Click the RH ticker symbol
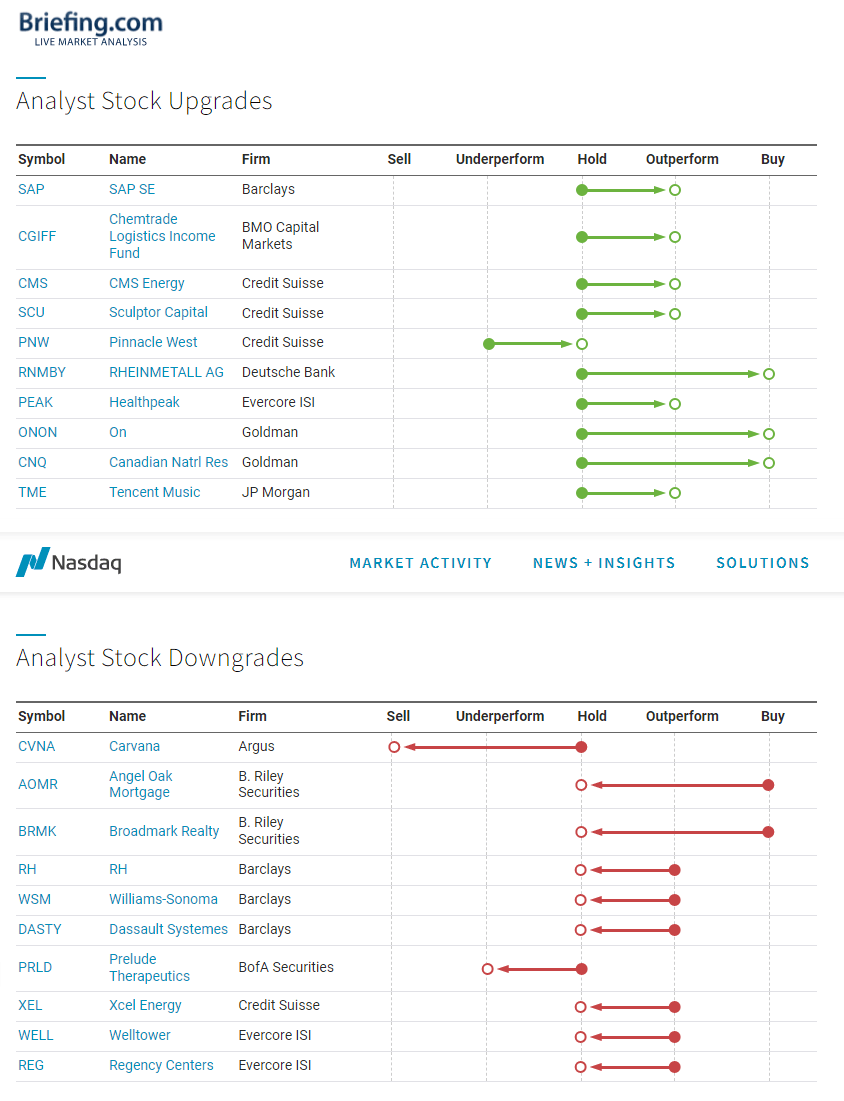Viewport: 844px width, 1101px height. point(27,870)
